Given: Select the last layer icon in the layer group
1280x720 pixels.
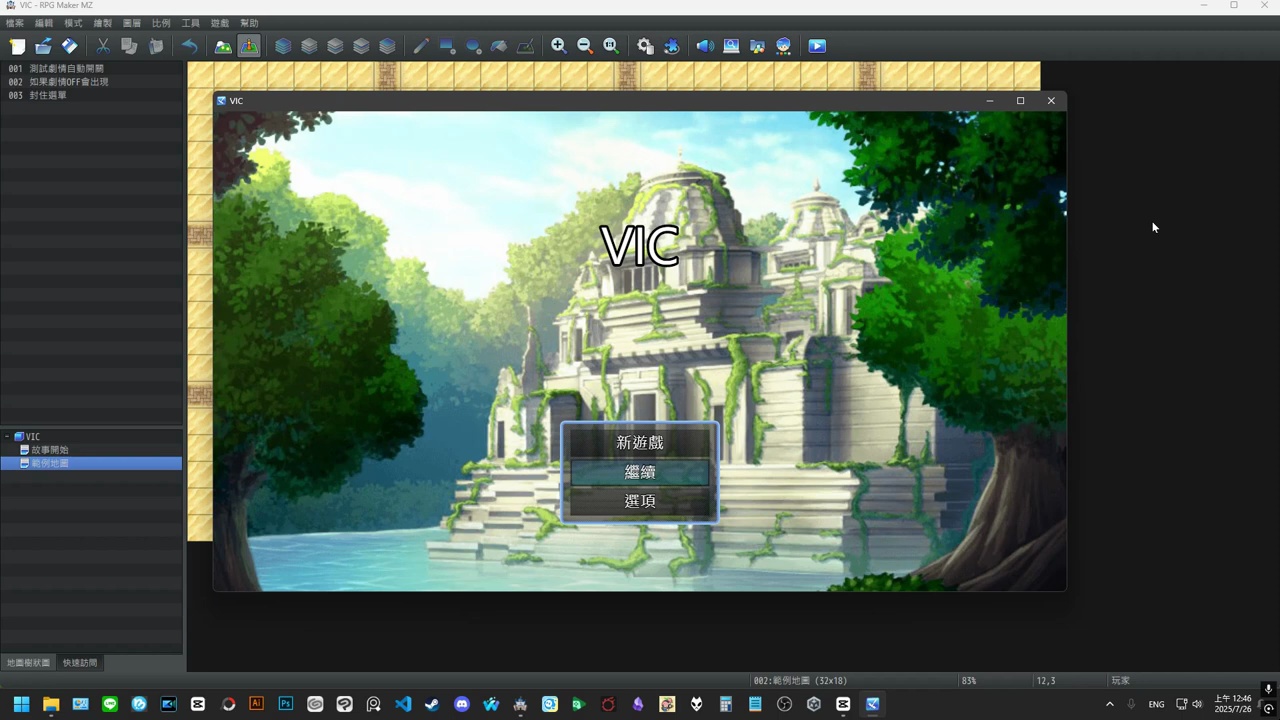Looking at the screenshot, I should pos(387,46).
